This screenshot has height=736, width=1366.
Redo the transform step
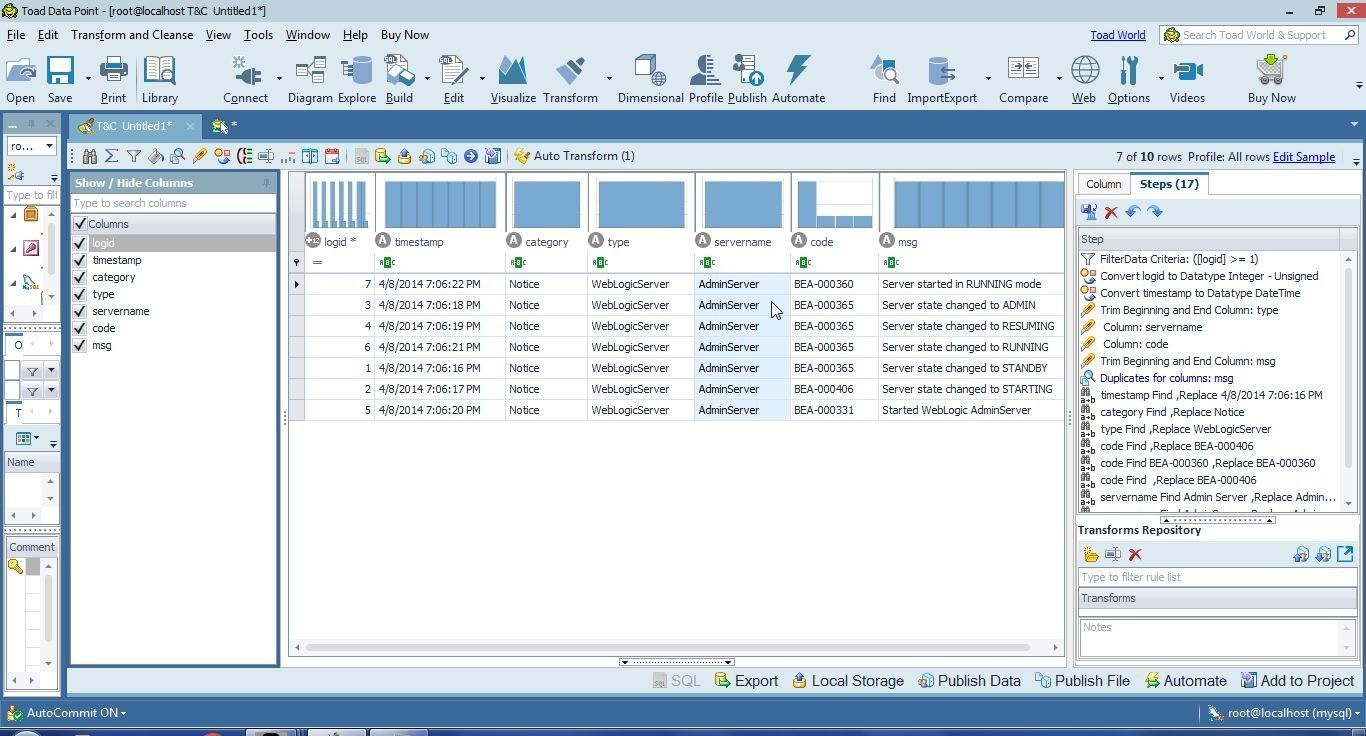[1155, 212]
